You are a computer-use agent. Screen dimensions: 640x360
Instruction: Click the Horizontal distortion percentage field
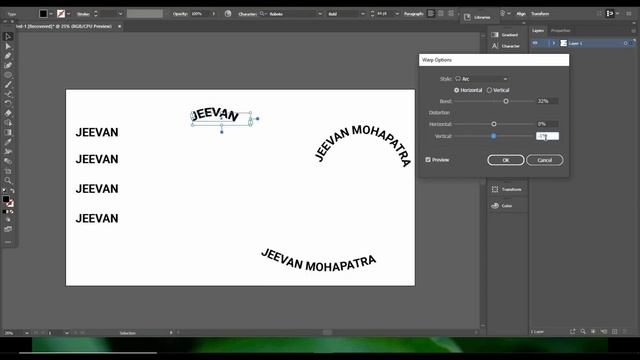coord(547,124)
